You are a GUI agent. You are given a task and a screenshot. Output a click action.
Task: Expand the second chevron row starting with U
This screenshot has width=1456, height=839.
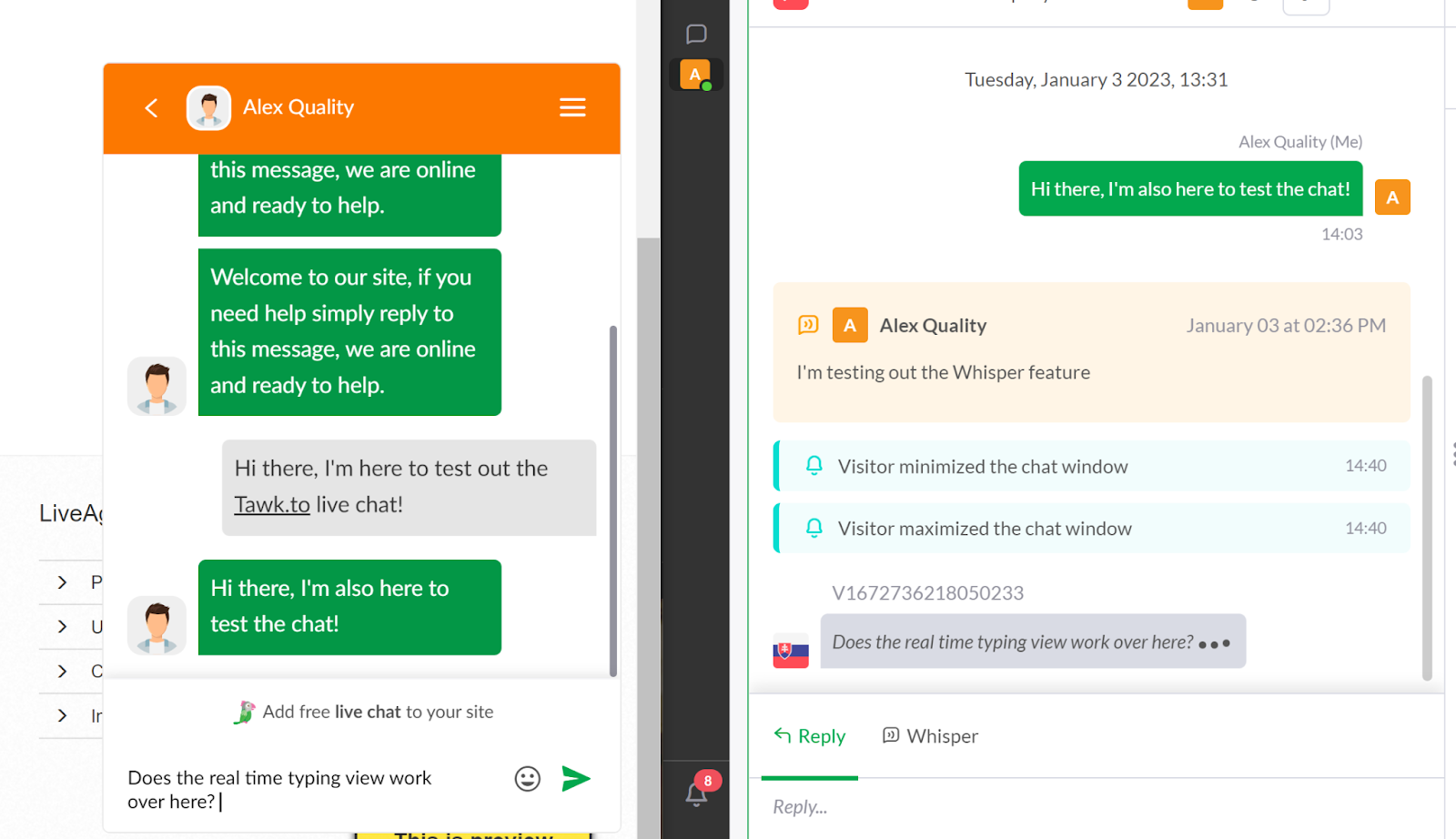click(63, 627)
